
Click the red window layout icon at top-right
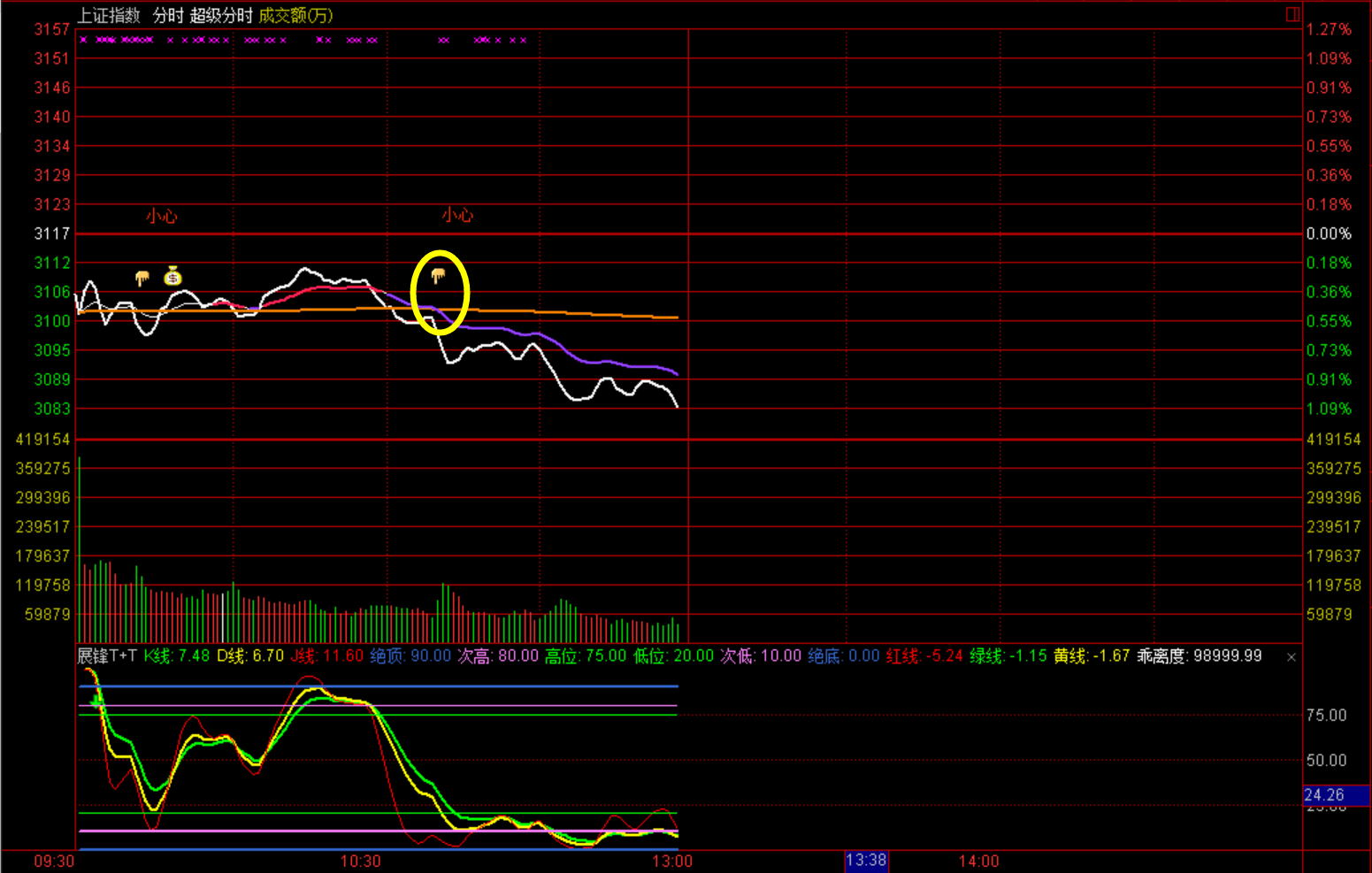(1292, 14)
